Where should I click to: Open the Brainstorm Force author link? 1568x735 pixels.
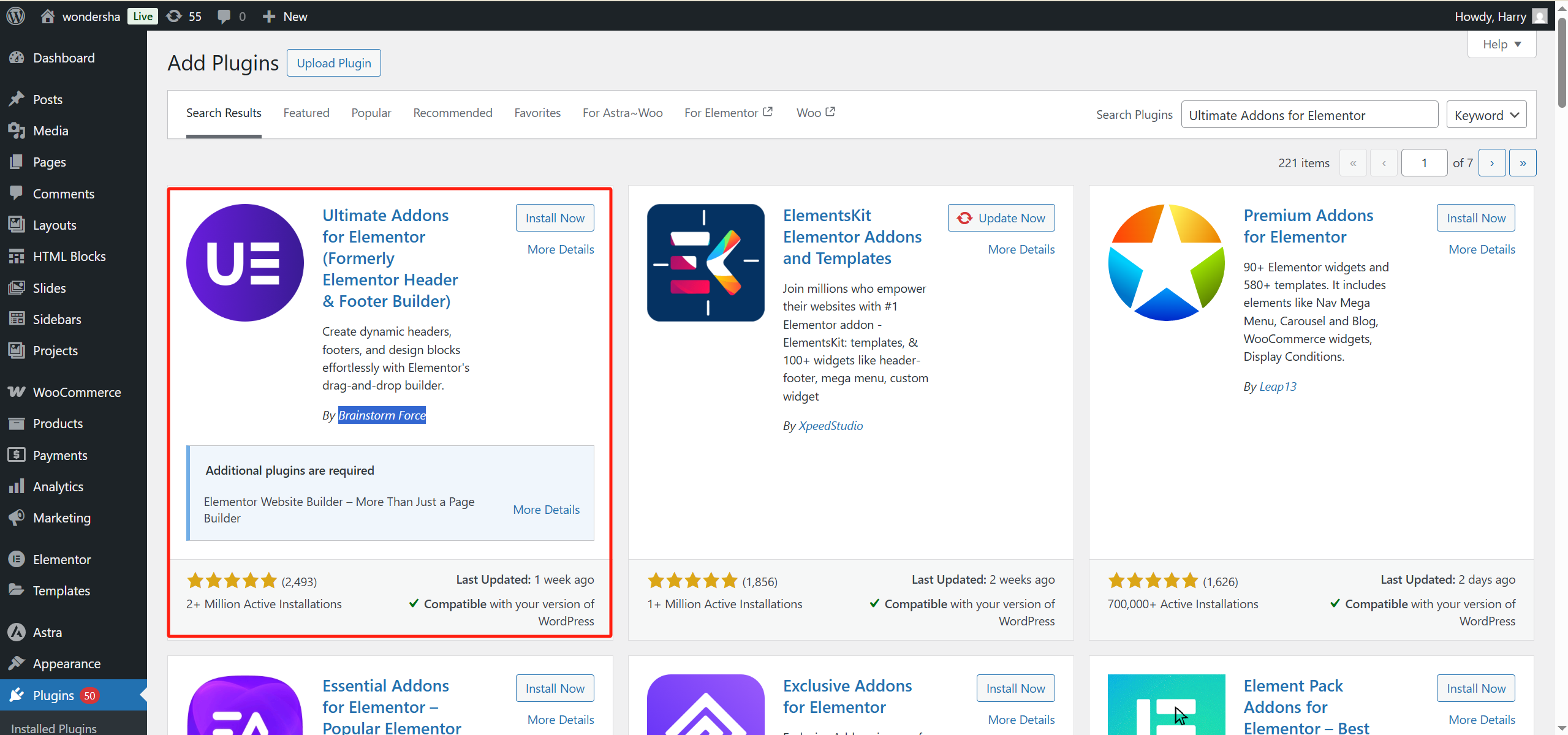click(x=381, y=415)
